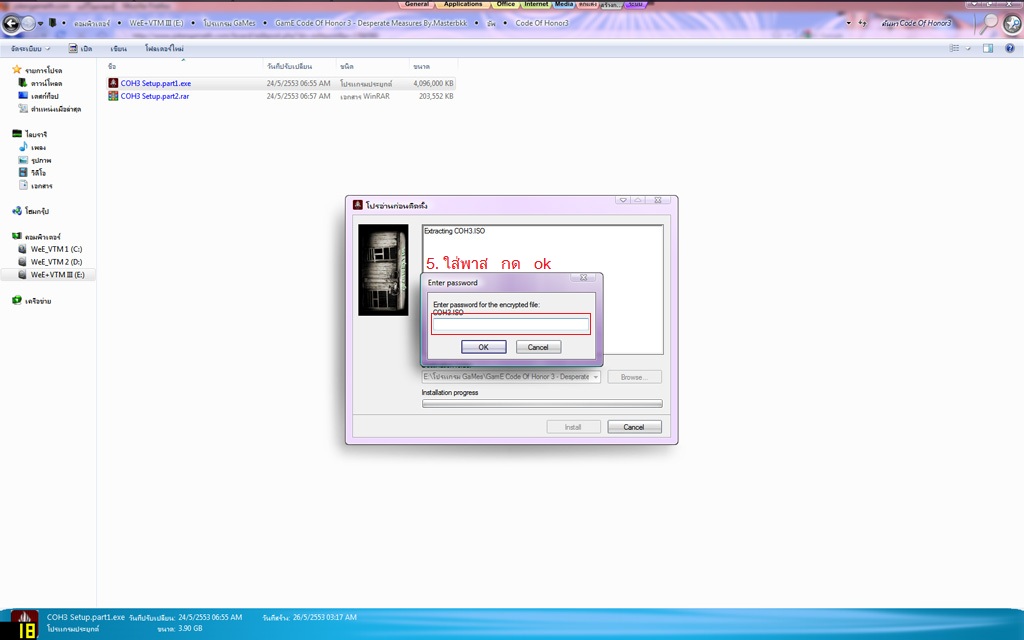This screenshot has width=1024, height=640.
Task: Sort by the วันที่ปรับเปลี่ยน date column header
Action: tap(299, 66)
